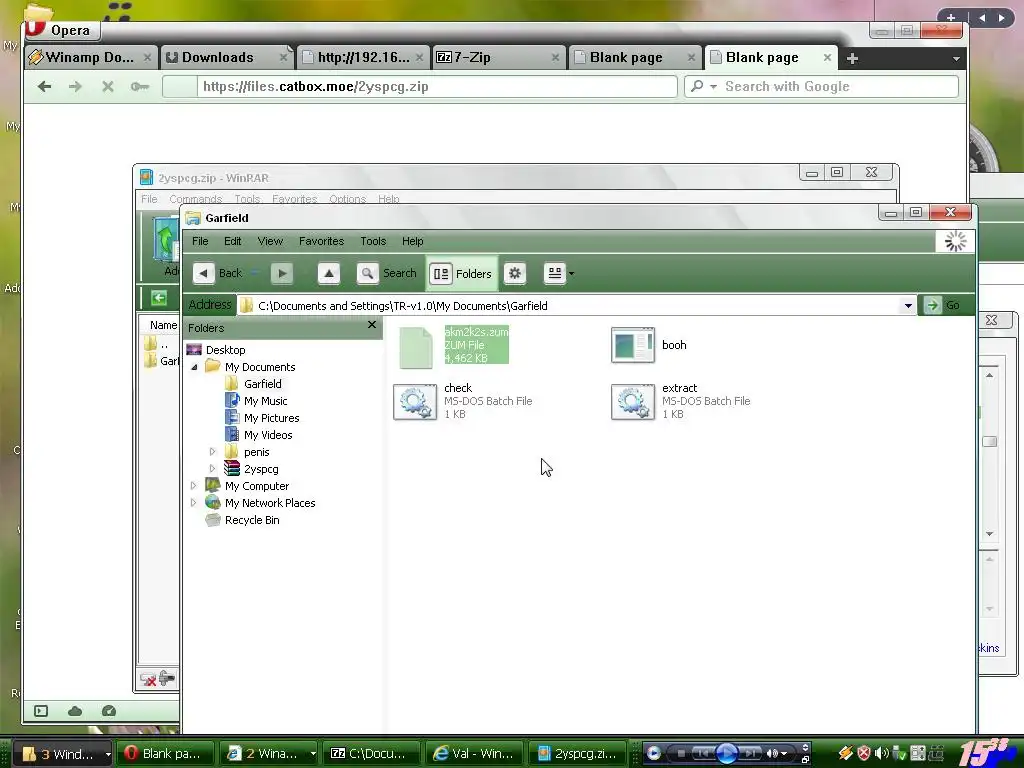Click the Blank pa... Opera taskbar button
This screenshot has height=768, width=1024.
coord(165,754)
